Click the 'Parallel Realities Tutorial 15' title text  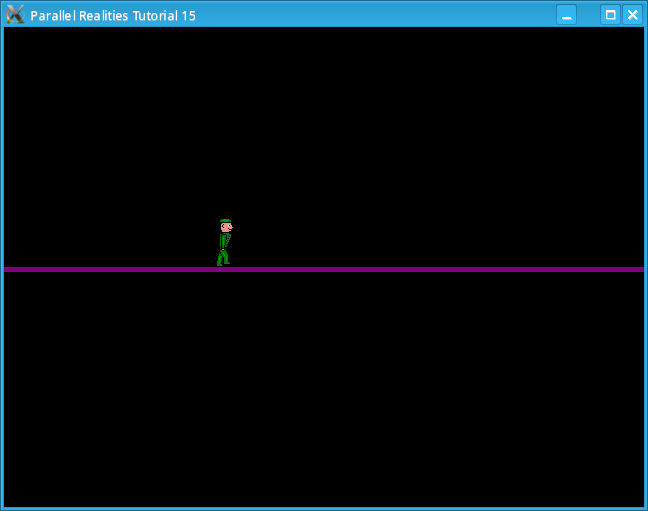[113, 16]
